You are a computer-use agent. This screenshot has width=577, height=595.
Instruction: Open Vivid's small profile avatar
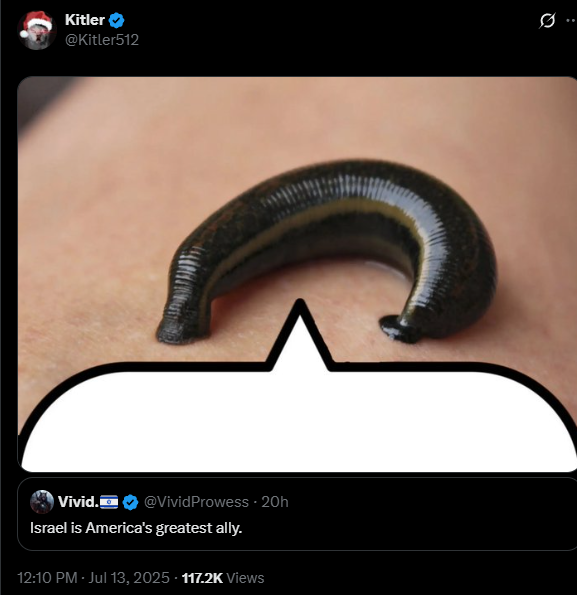(42, 502)
